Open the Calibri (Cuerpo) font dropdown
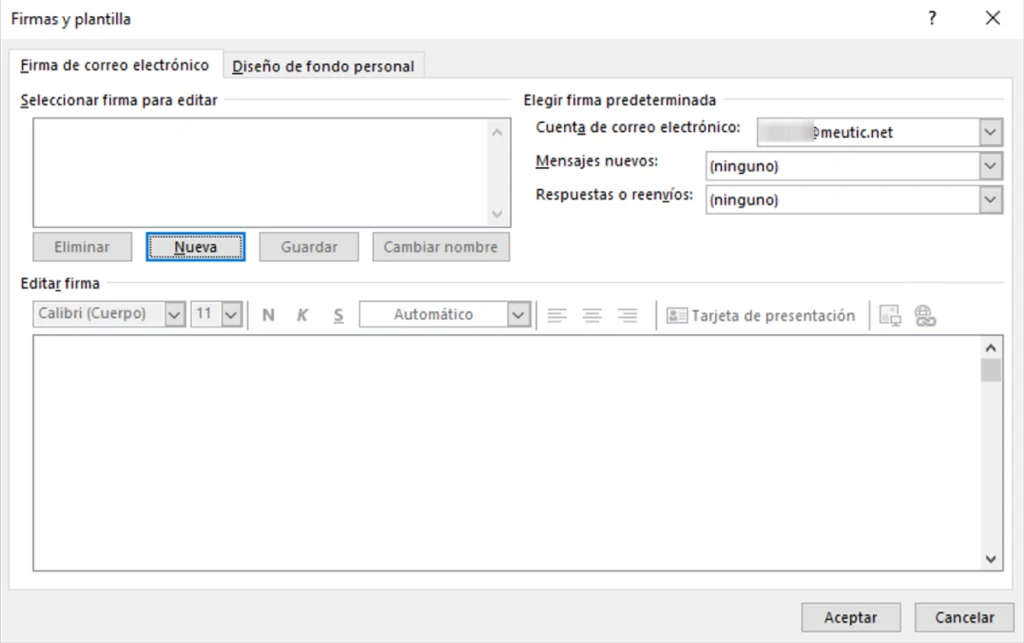Image resolution: width=1024 pixels, height=643 pixels. point(174,315)
